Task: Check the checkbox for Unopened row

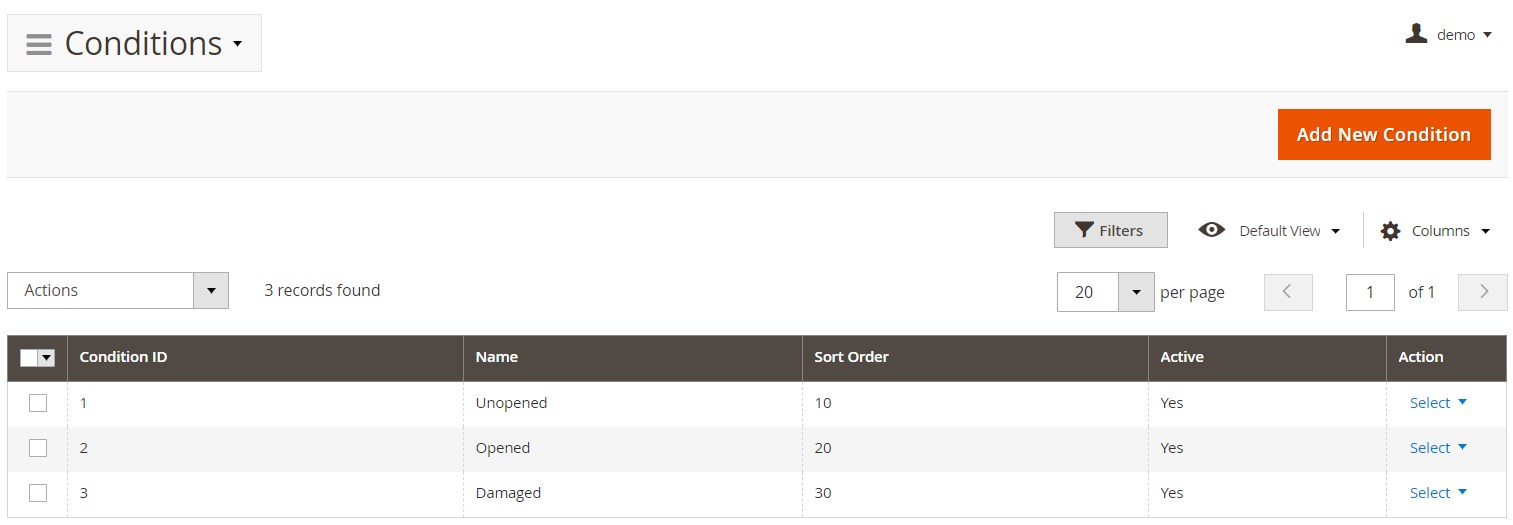Action: (x=38, y=403)
